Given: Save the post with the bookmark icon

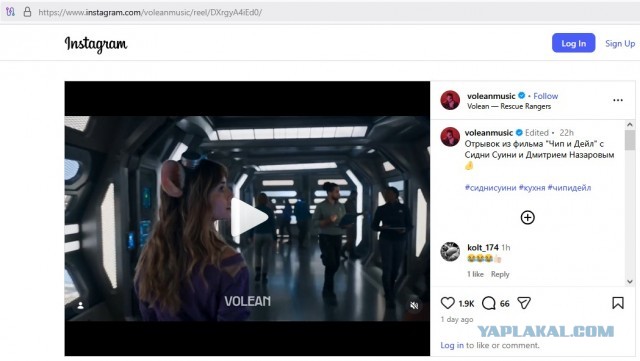Looking at the screenshot, I should pyautogui.click(x=618, y=303).
